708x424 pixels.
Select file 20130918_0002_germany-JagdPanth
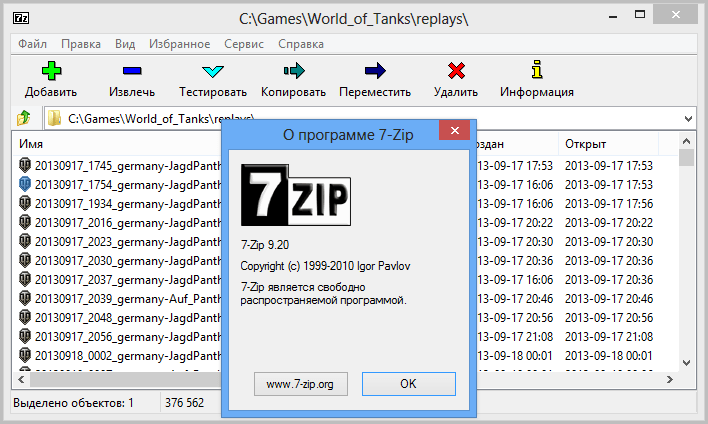tap(128, 356)
